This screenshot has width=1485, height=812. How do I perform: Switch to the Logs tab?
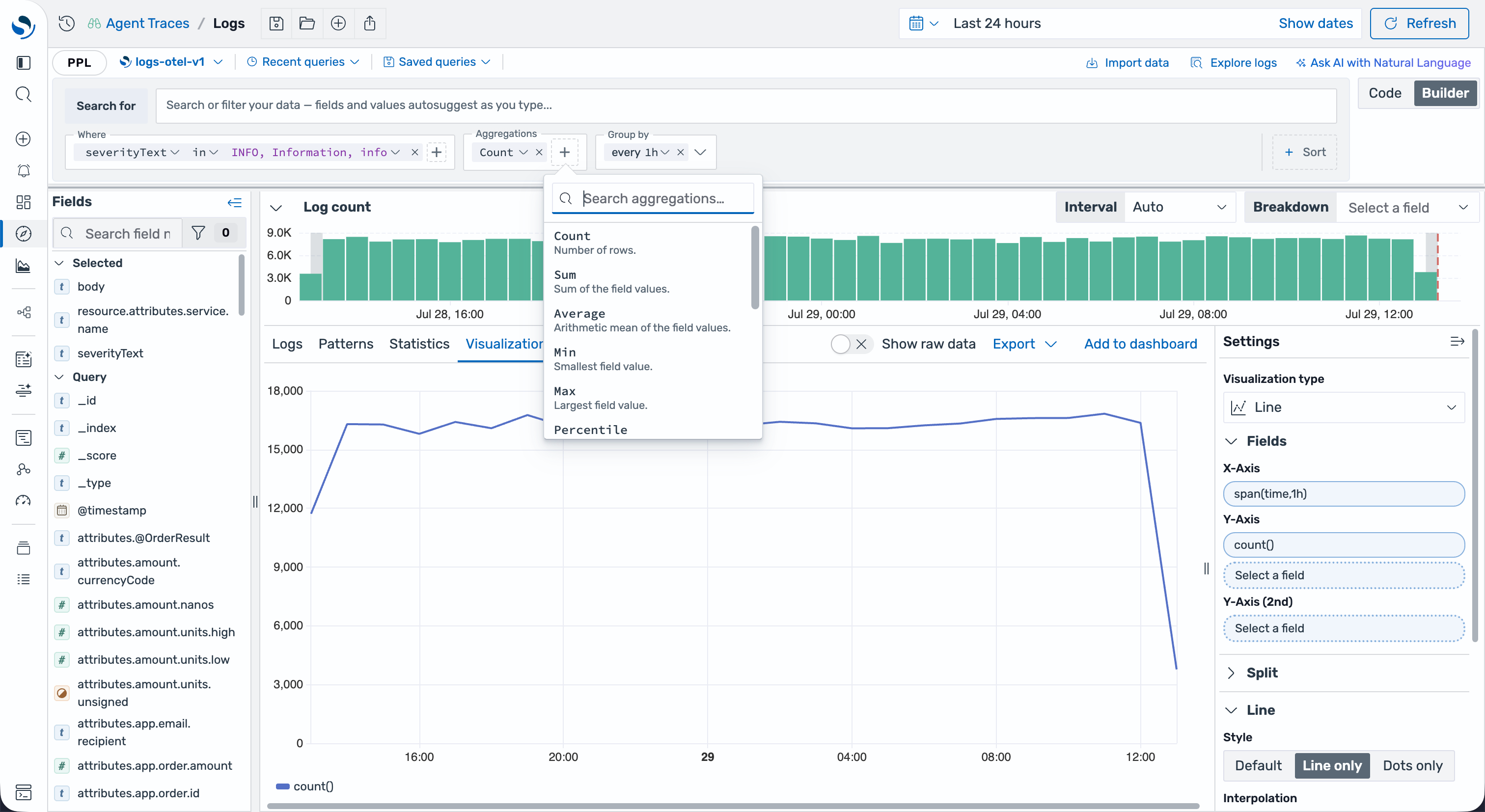pyautogui.click(x=287, y=344)
